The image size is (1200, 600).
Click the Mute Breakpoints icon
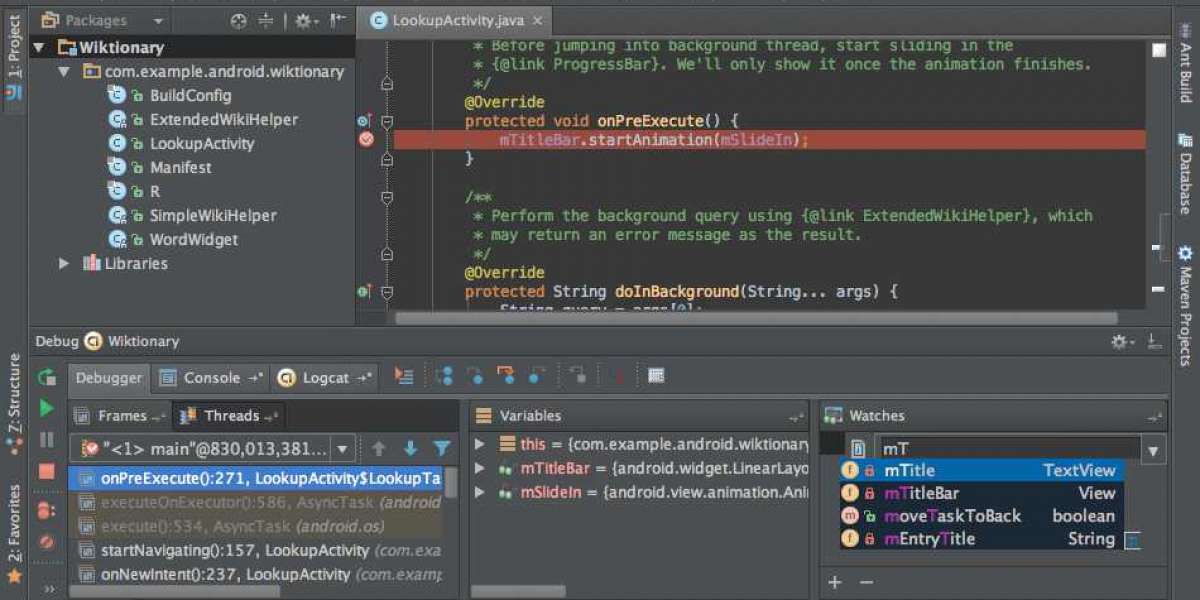[46, 542]
